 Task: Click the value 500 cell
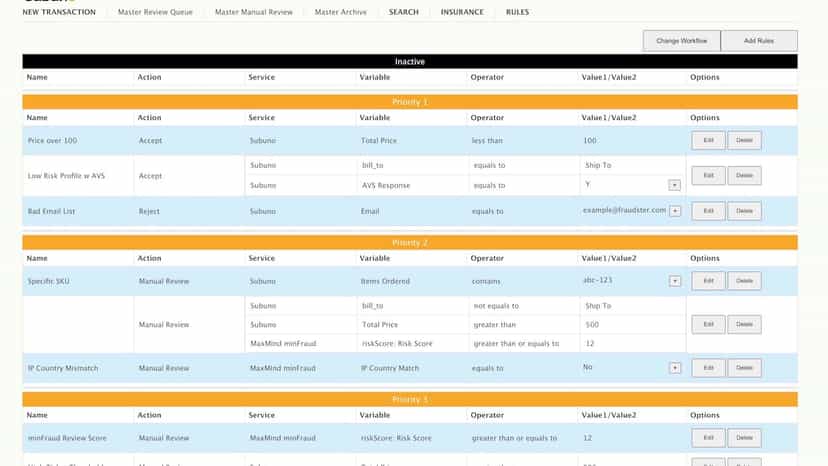click(x=592, y=325)
